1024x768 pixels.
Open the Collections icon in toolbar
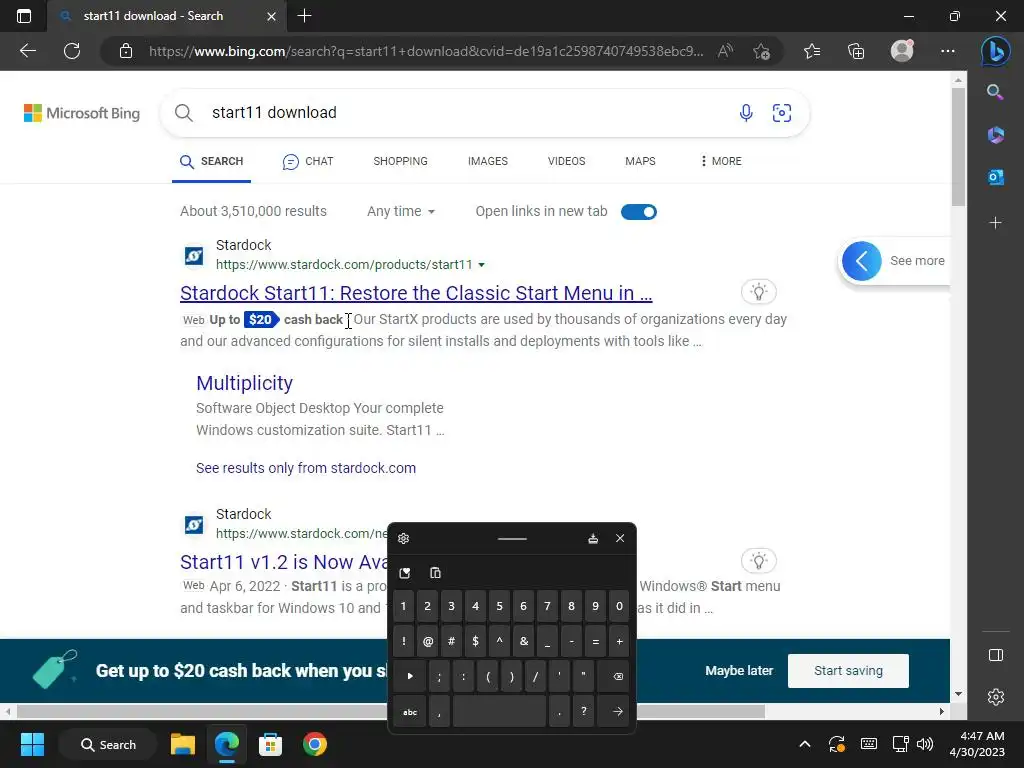(856, 51)
